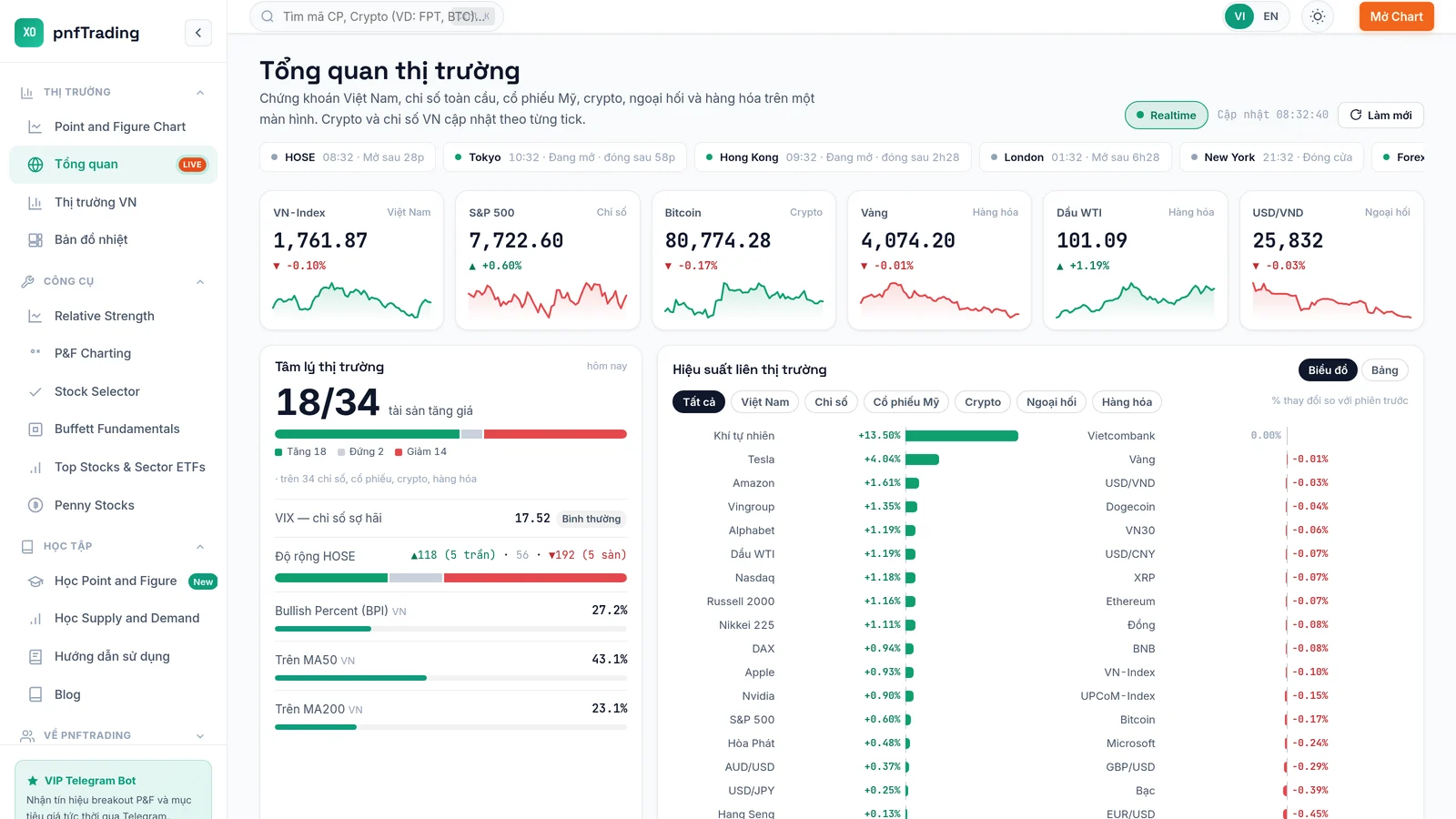Viewport: 1456px width, 819px height.
Task: Switch performance view to Bảng
Action: click(1384, 370)
